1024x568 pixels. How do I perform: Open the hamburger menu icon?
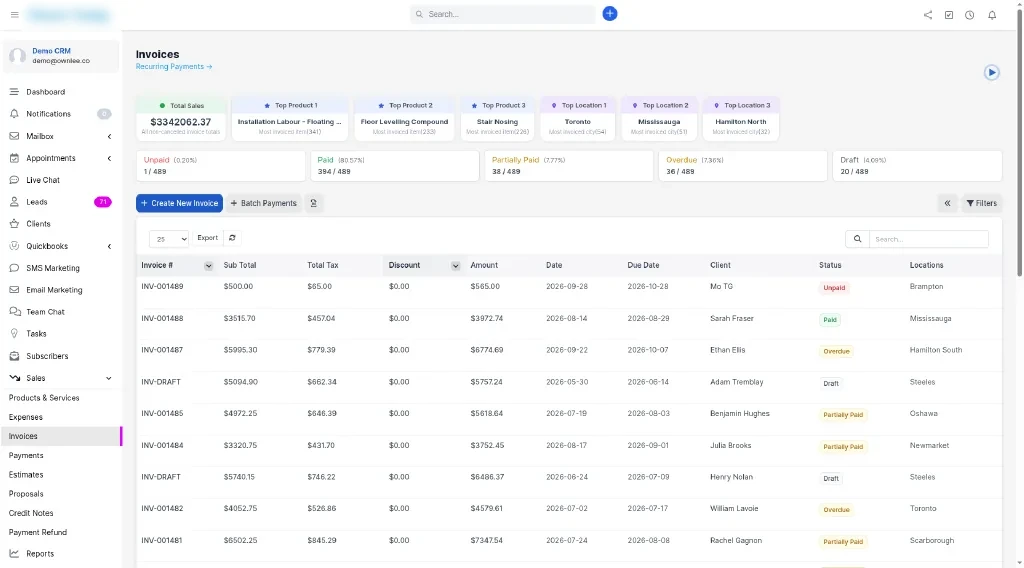[14, 14]
